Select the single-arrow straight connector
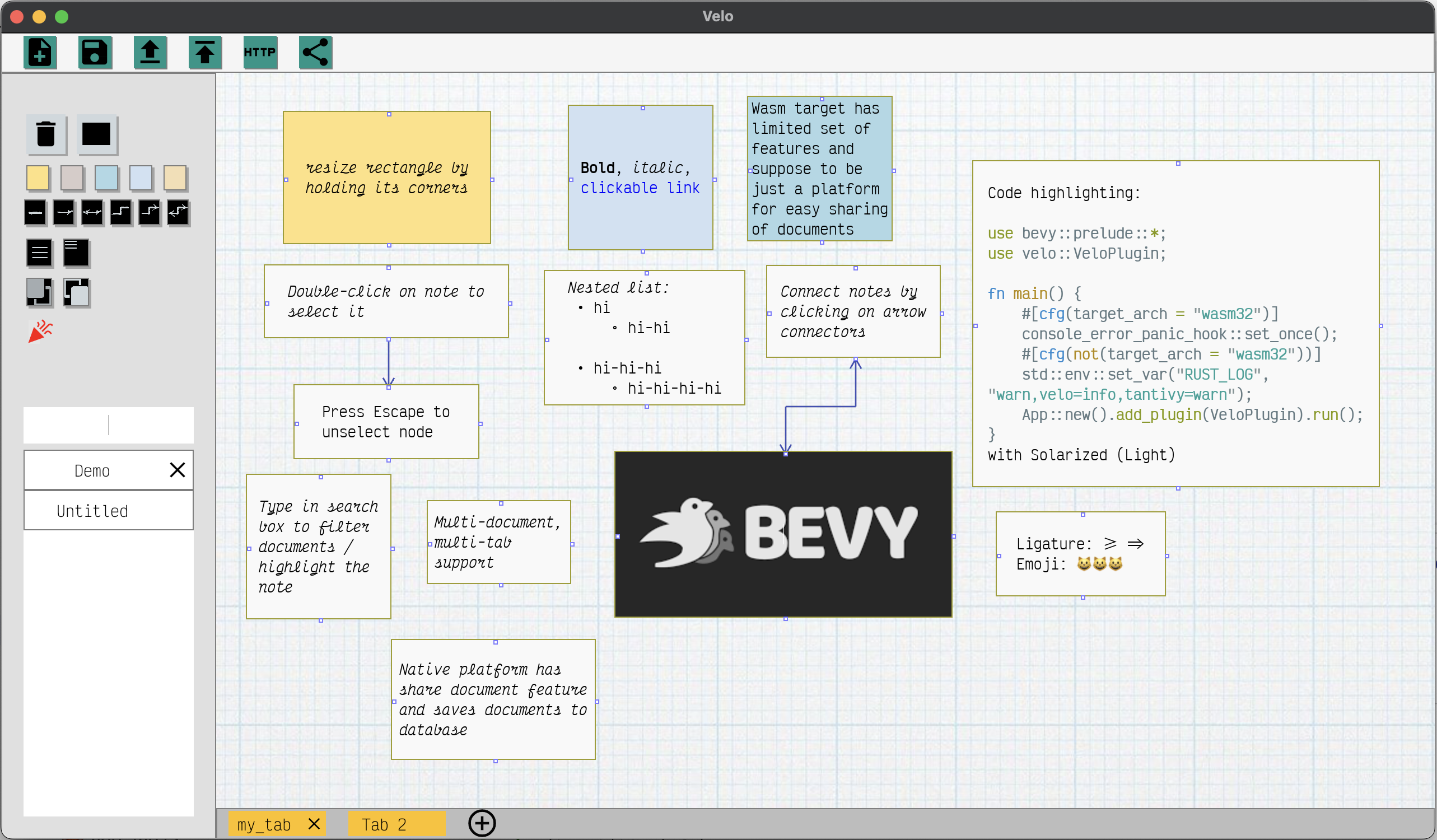The height and width of the screenshot is (840, 1437). pyautogui.click(x=64, y=213)
